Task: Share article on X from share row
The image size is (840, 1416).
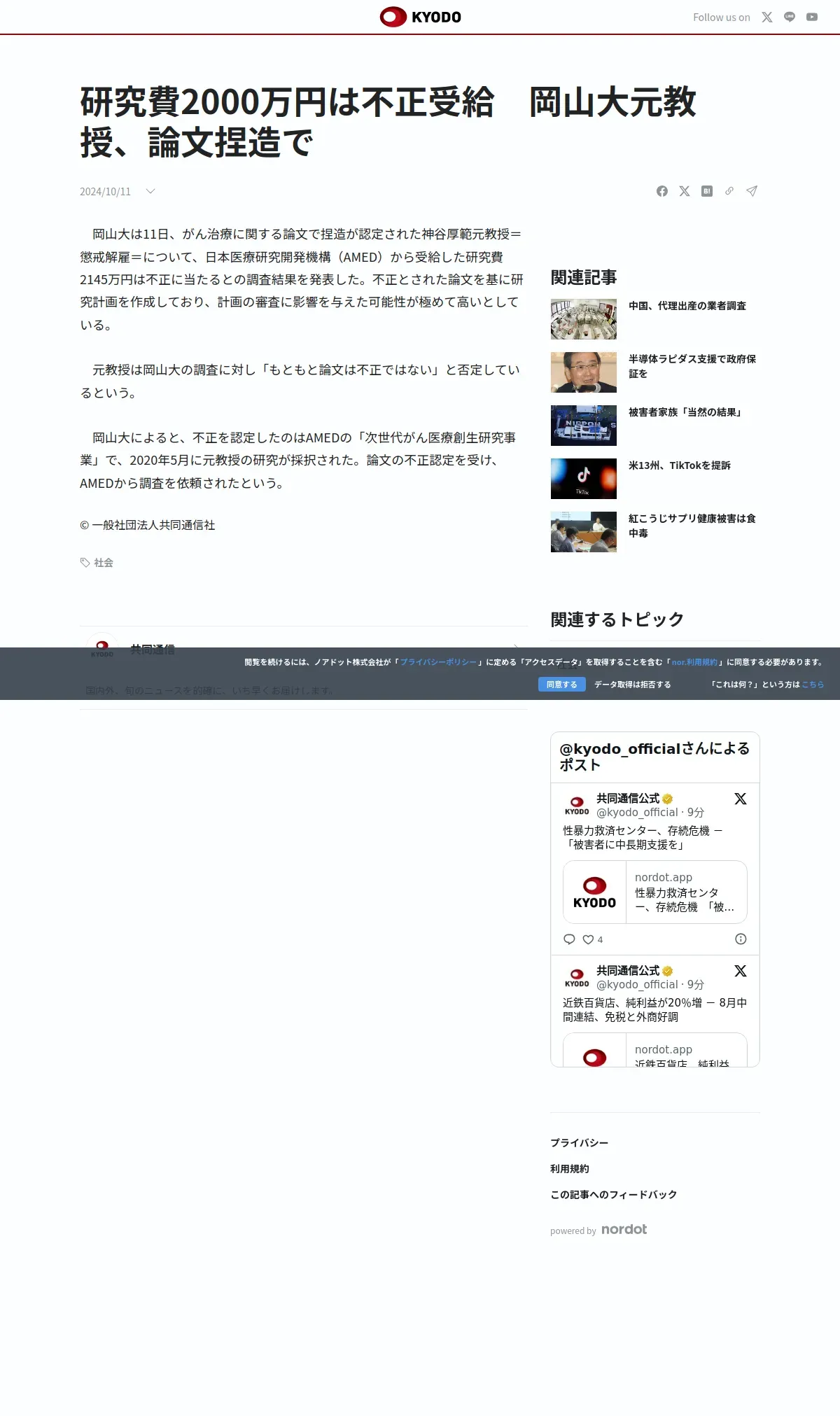Action: click(685, 191)
